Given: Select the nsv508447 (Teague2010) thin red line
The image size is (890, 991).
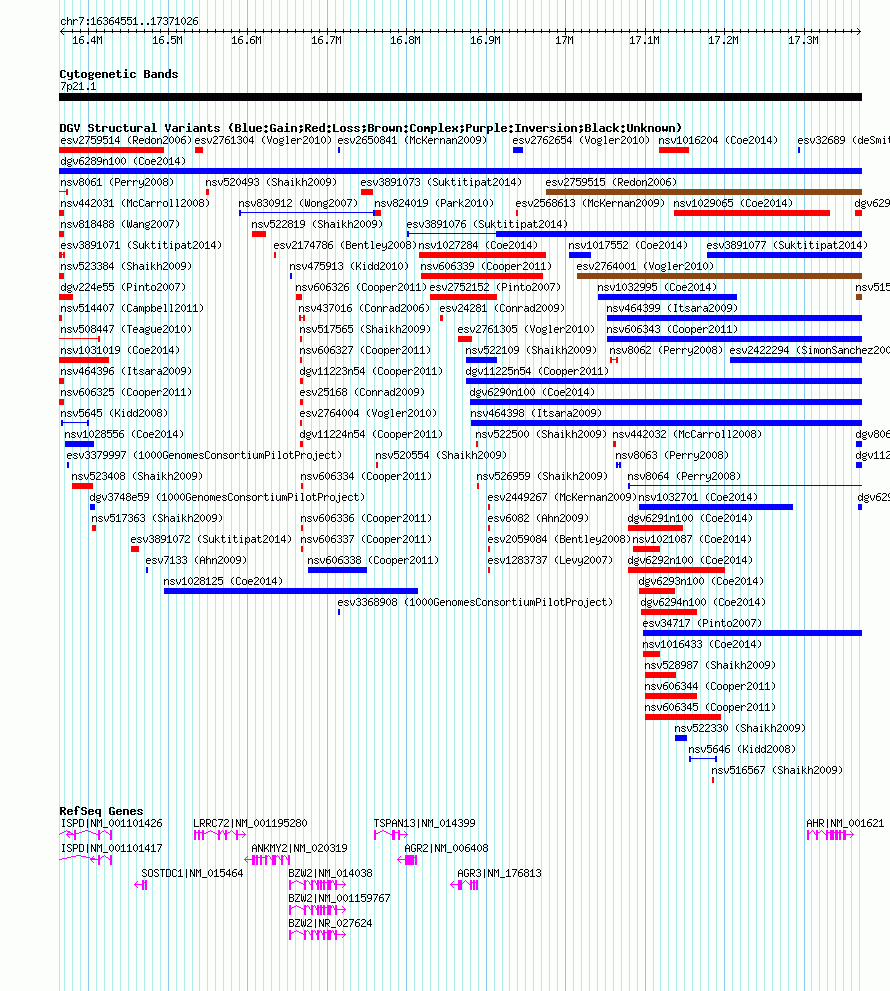Looking at the screenshot, I should click(x=80, y=339).
